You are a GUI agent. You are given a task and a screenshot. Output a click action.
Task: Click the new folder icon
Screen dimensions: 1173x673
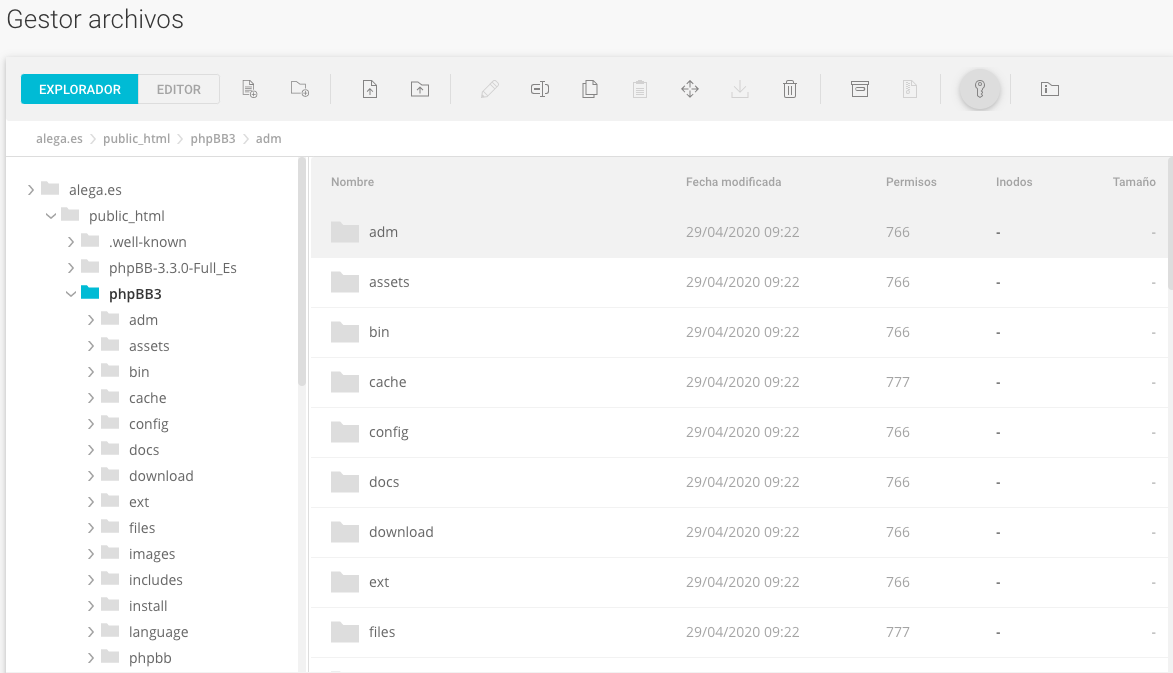[300, 89]
